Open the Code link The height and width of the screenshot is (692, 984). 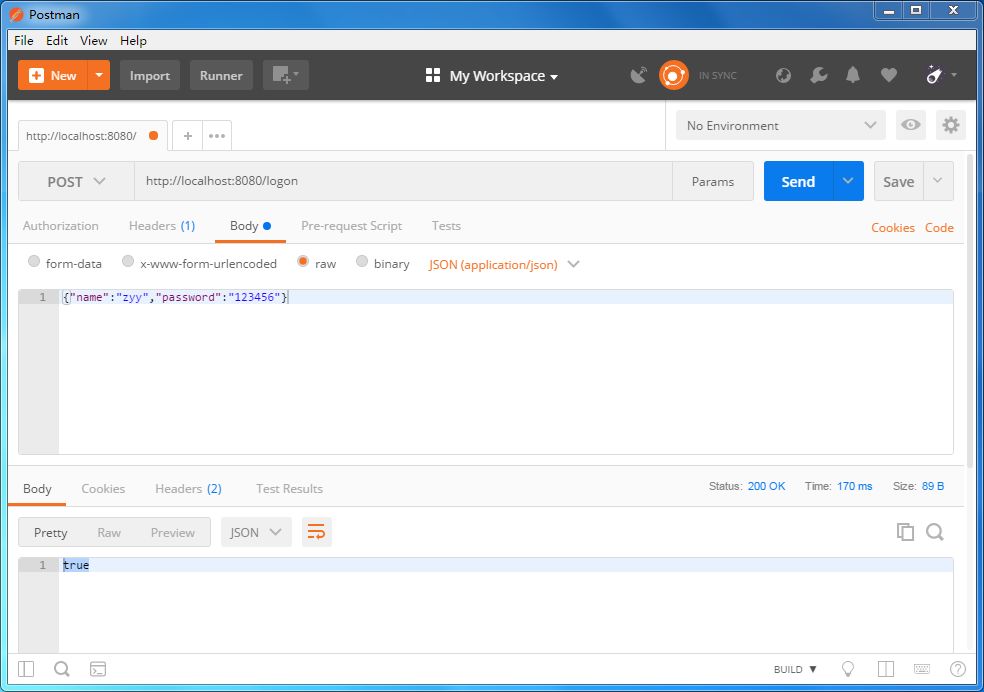[x=939, y=228]
